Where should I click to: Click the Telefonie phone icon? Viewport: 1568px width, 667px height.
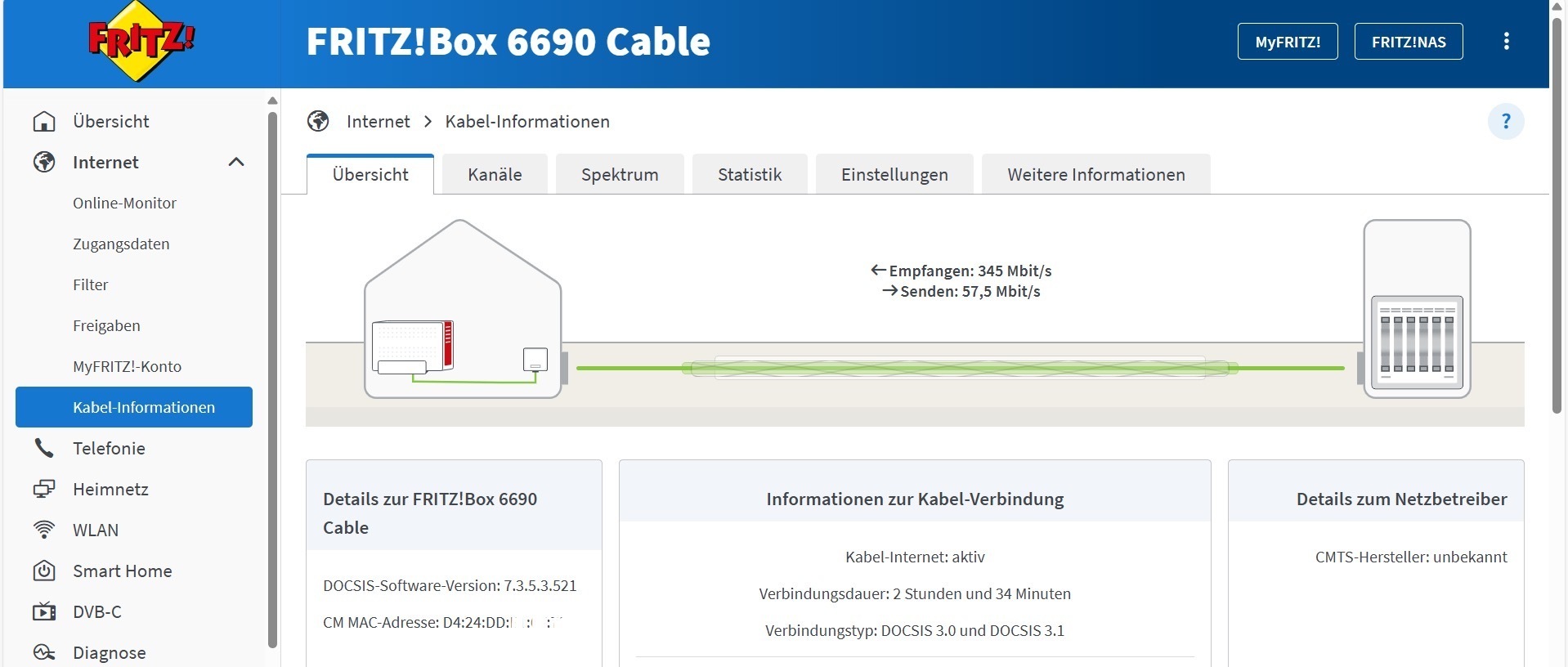[x=44, y=448]
